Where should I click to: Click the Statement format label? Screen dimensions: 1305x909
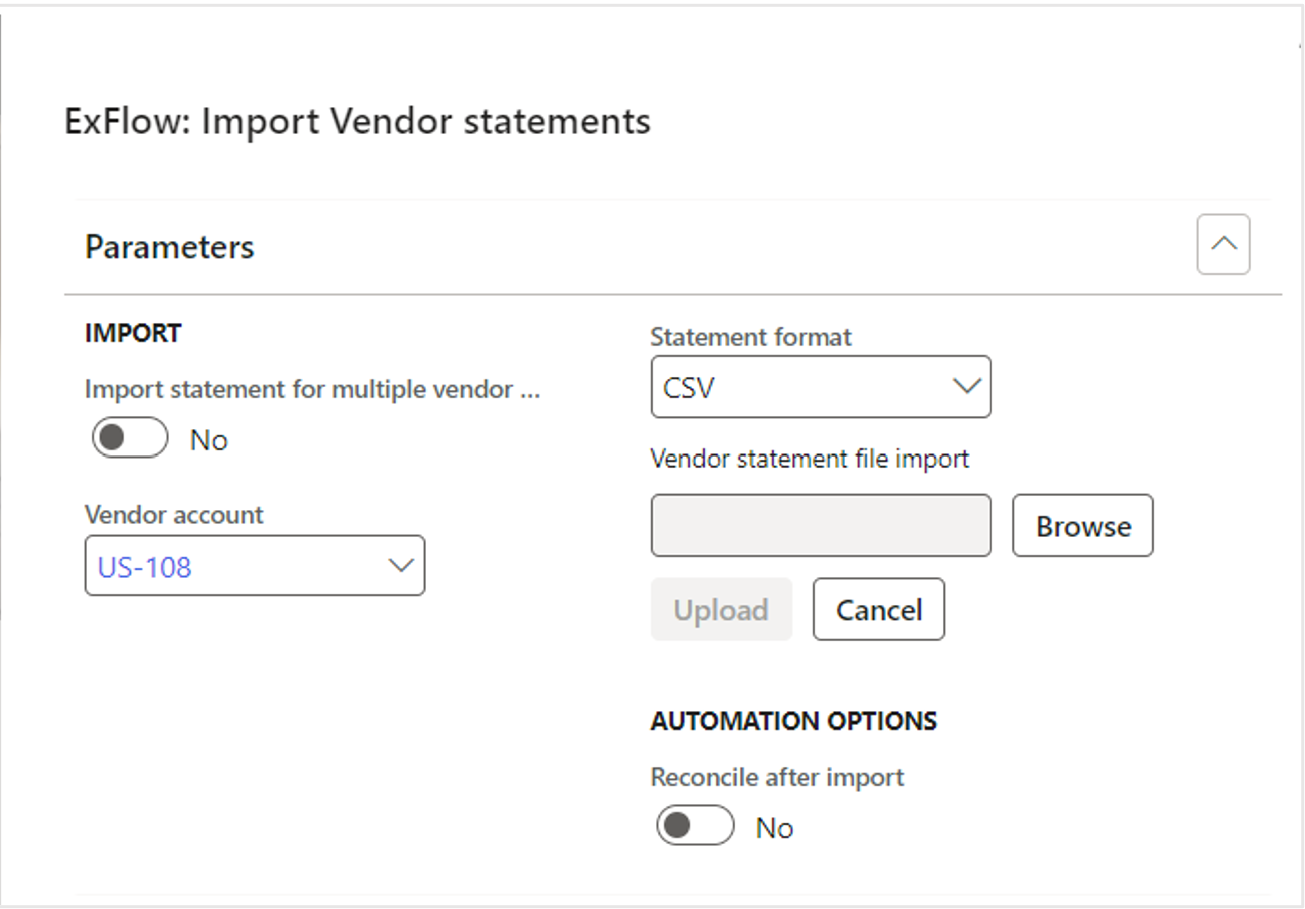pyautogui.click(x=751, y=337)
